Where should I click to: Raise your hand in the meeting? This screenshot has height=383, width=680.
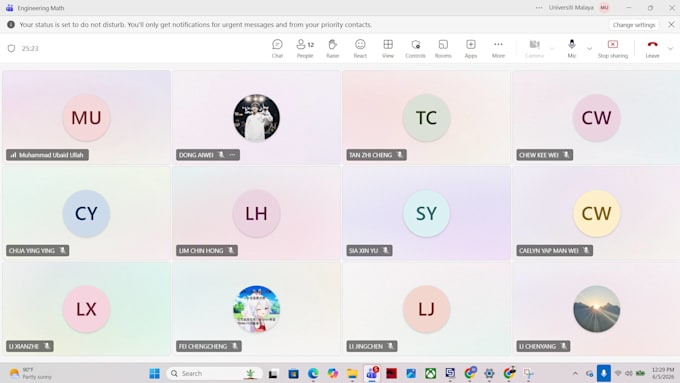point(333,48)
